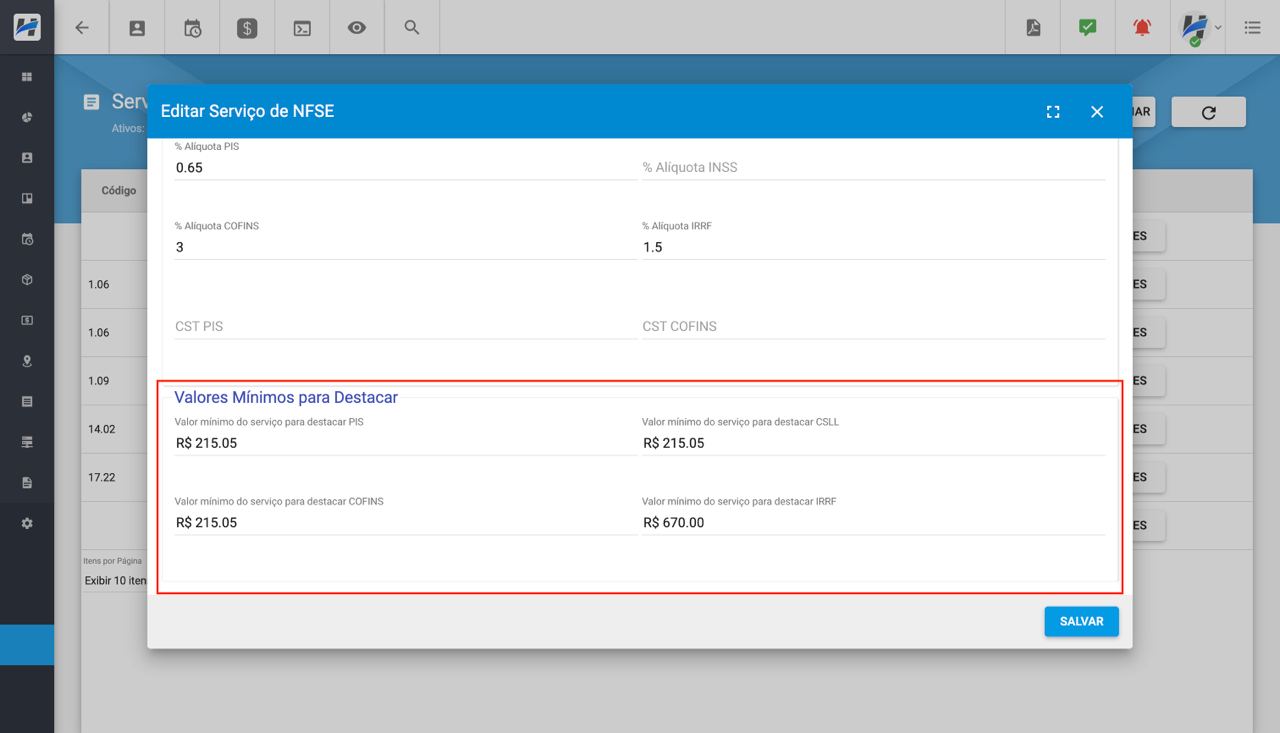Viewport: 1280px width, 733px height.
Task: Open the calendar clock toolbar icon
Action: [x=192, y=28]
